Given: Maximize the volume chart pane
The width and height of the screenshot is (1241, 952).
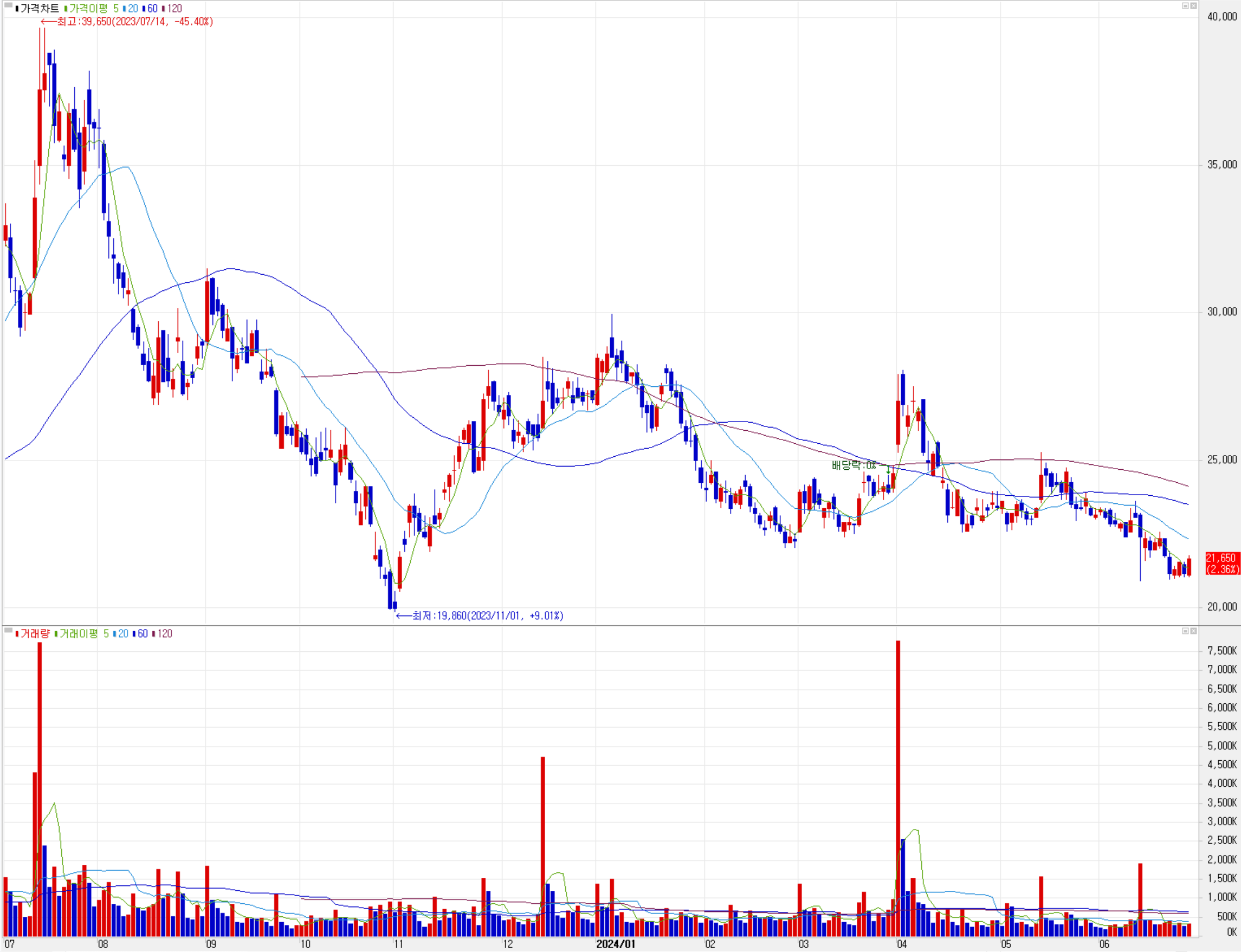Looking at the screenshot, I should (x=1185, y=631).
